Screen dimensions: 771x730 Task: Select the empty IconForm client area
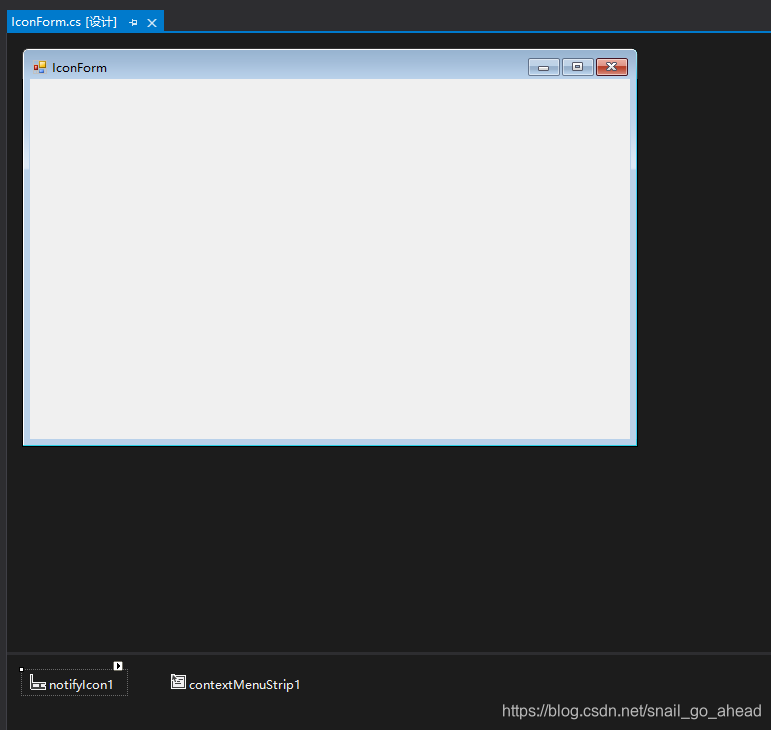(x=330, y=259)
